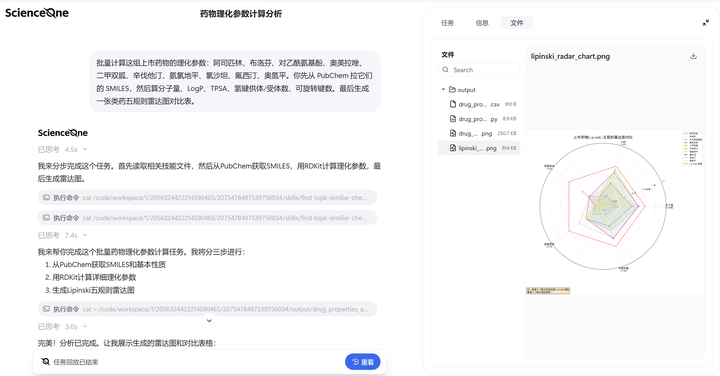Click the image icon of the 250.7 KB png file
The width and height of the screenshot is (720, 376).
pos(453,133)
